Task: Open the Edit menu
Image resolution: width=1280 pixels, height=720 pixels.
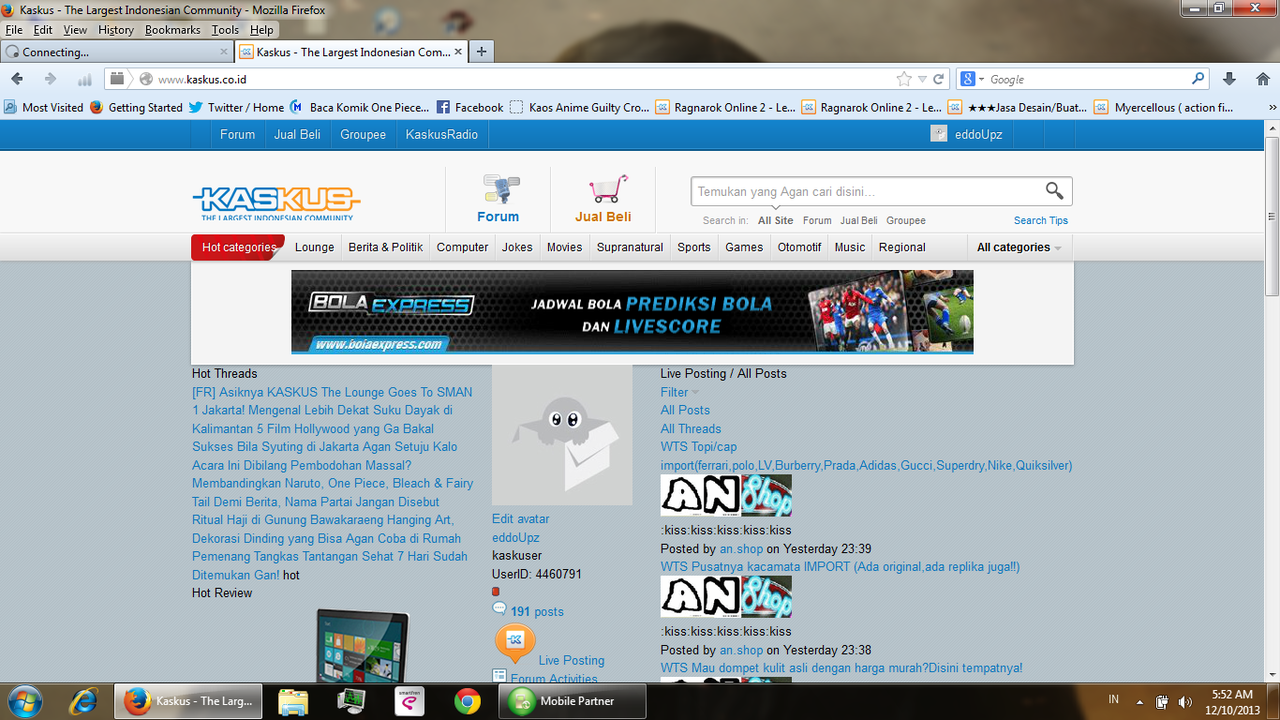Action: click(43, 30)
